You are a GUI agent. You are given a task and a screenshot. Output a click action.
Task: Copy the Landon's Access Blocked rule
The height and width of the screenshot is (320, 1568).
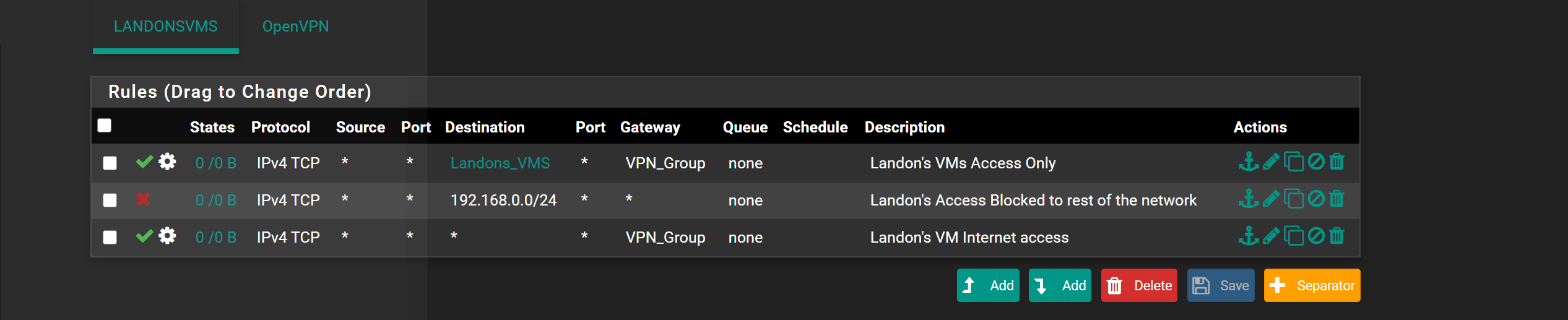click(1294, 199)
